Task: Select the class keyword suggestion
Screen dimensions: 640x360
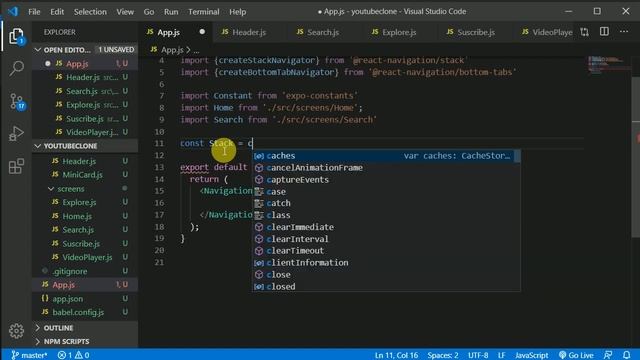Action: pyautogui.click(x=386, y=215)
